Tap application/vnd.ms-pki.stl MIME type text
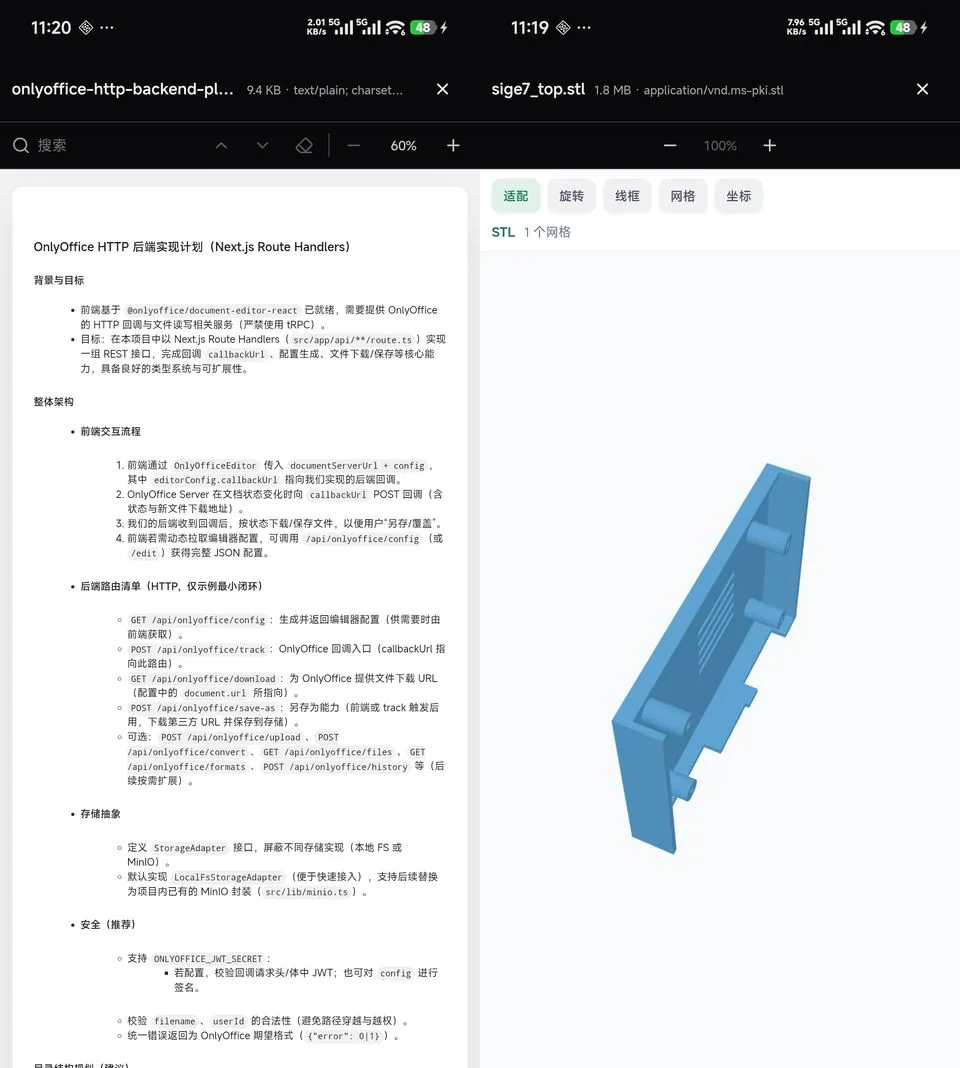 point(713,90)
